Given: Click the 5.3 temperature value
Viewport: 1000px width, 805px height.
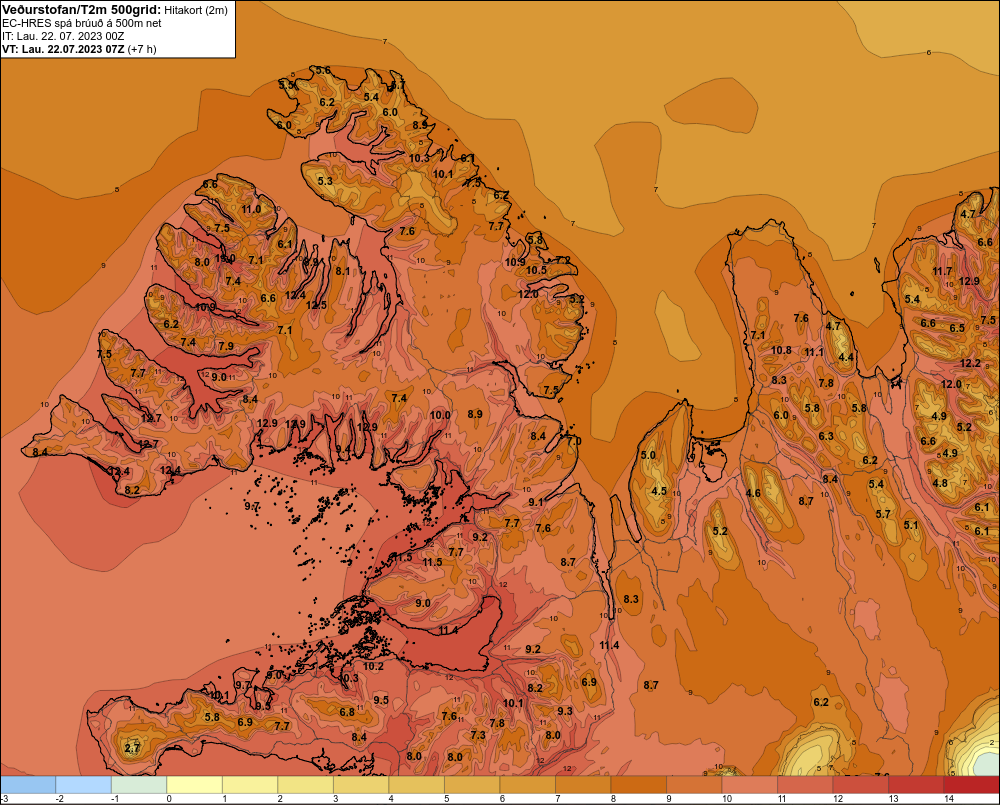Looking at the screenshot, I should click(325, 181).
